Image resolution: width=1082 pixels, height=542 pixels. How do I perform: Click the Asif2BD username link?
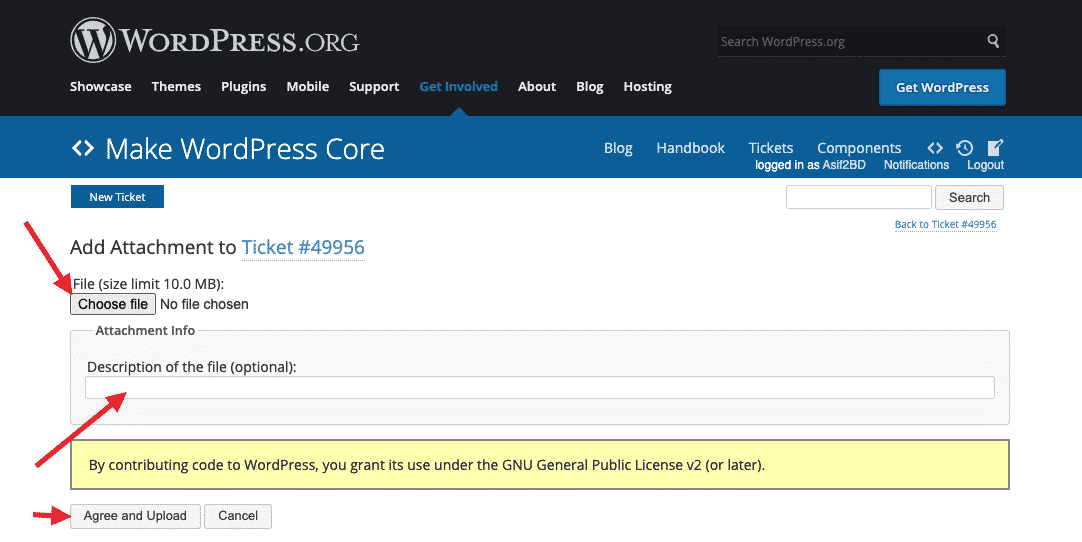pyautogui.click(x=844, y=165)
